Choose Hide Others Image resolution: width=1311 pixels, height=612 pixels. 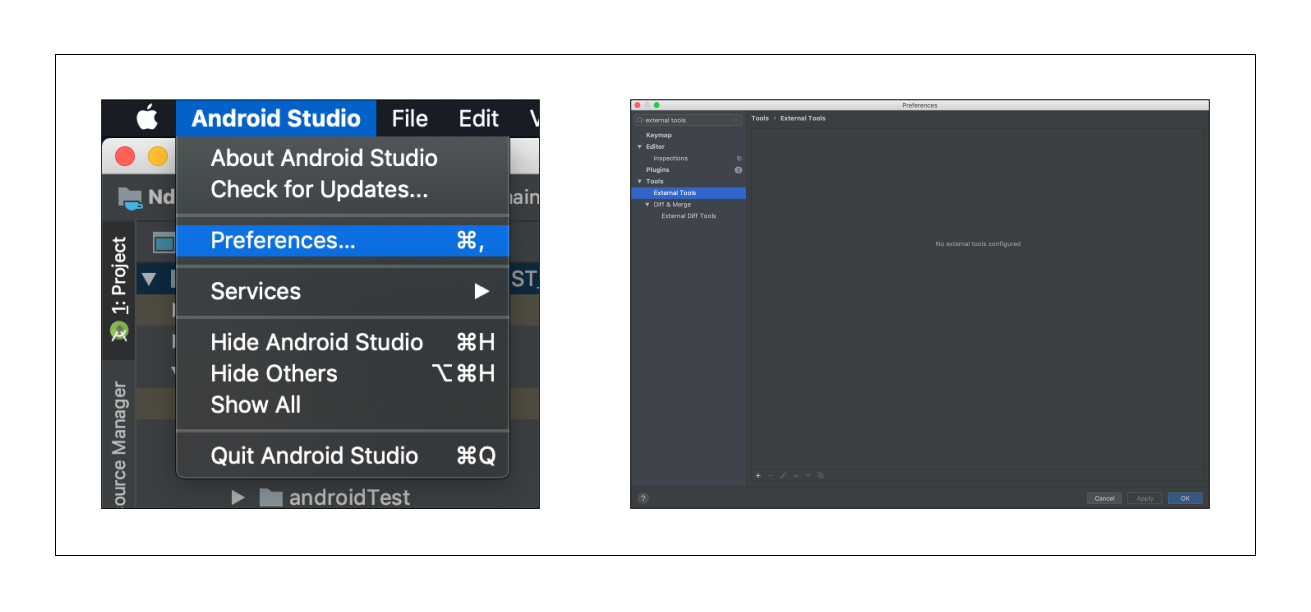click(x=343, y=373)
